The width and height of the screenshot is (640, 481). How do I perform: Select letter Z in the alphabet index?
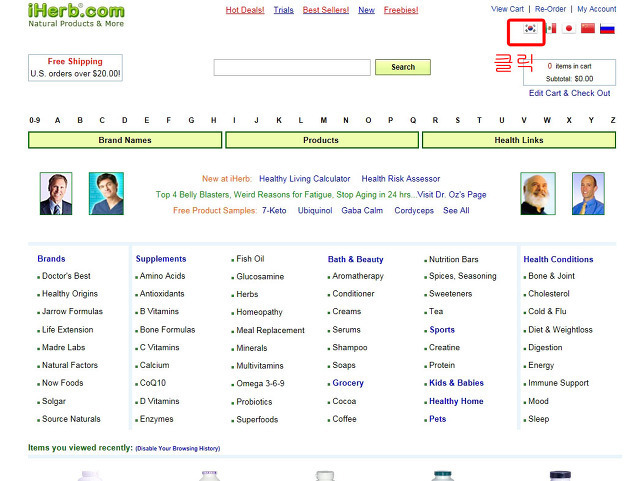[x=613, y=120]
